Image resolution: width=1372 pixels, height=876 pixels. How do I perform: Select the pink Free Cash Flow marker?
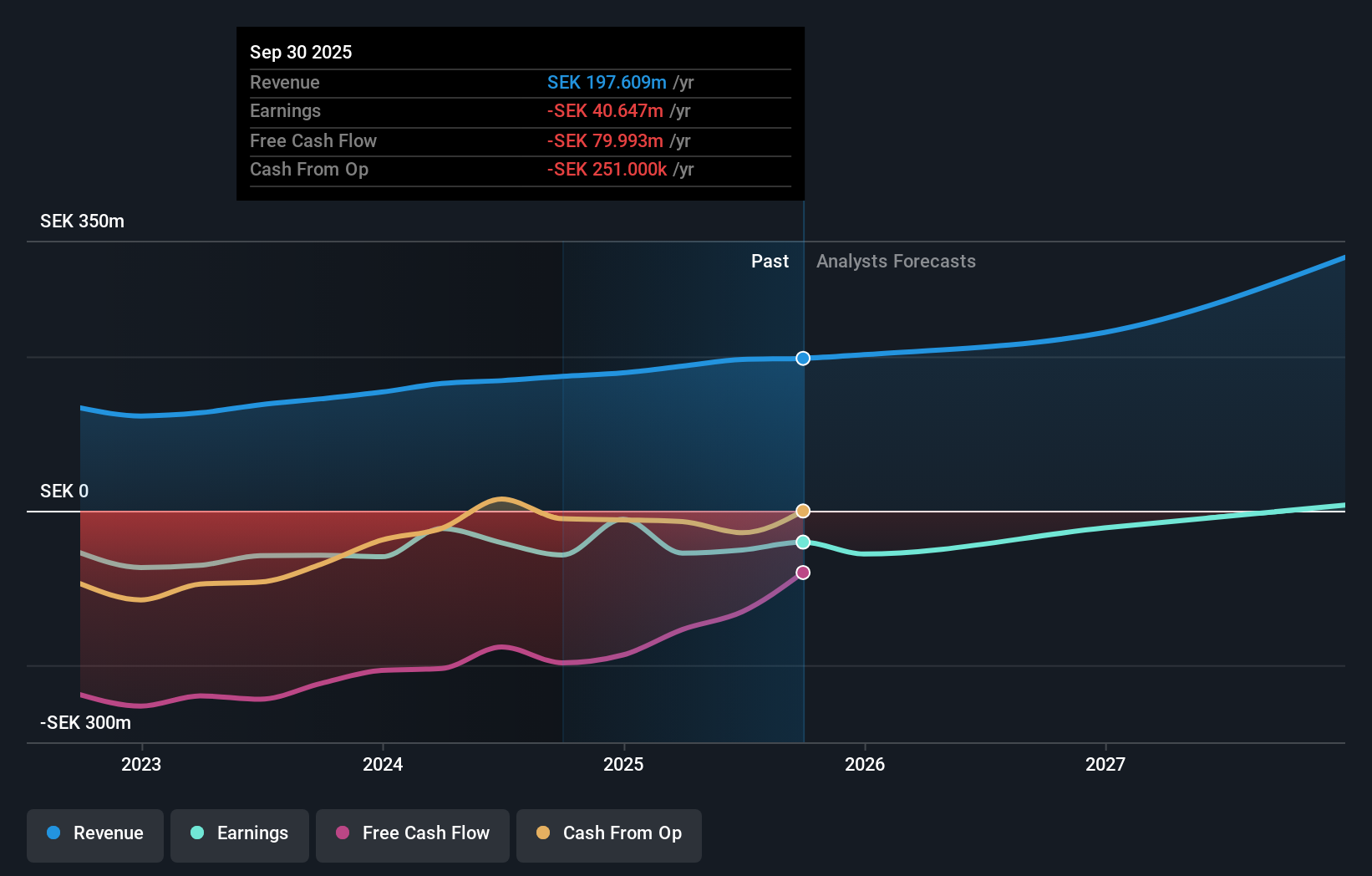802,572
